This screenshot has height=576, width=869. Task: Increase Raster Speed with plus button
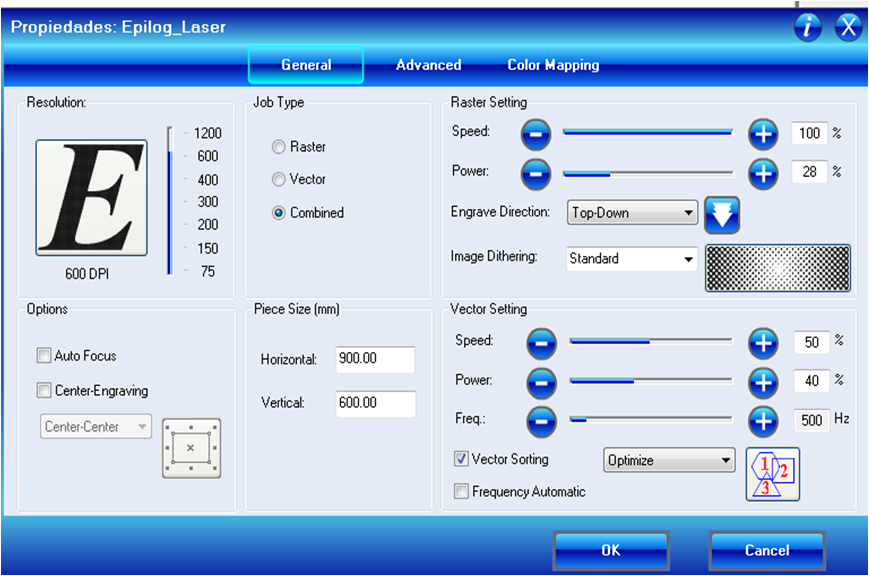[x=763, y=134]
